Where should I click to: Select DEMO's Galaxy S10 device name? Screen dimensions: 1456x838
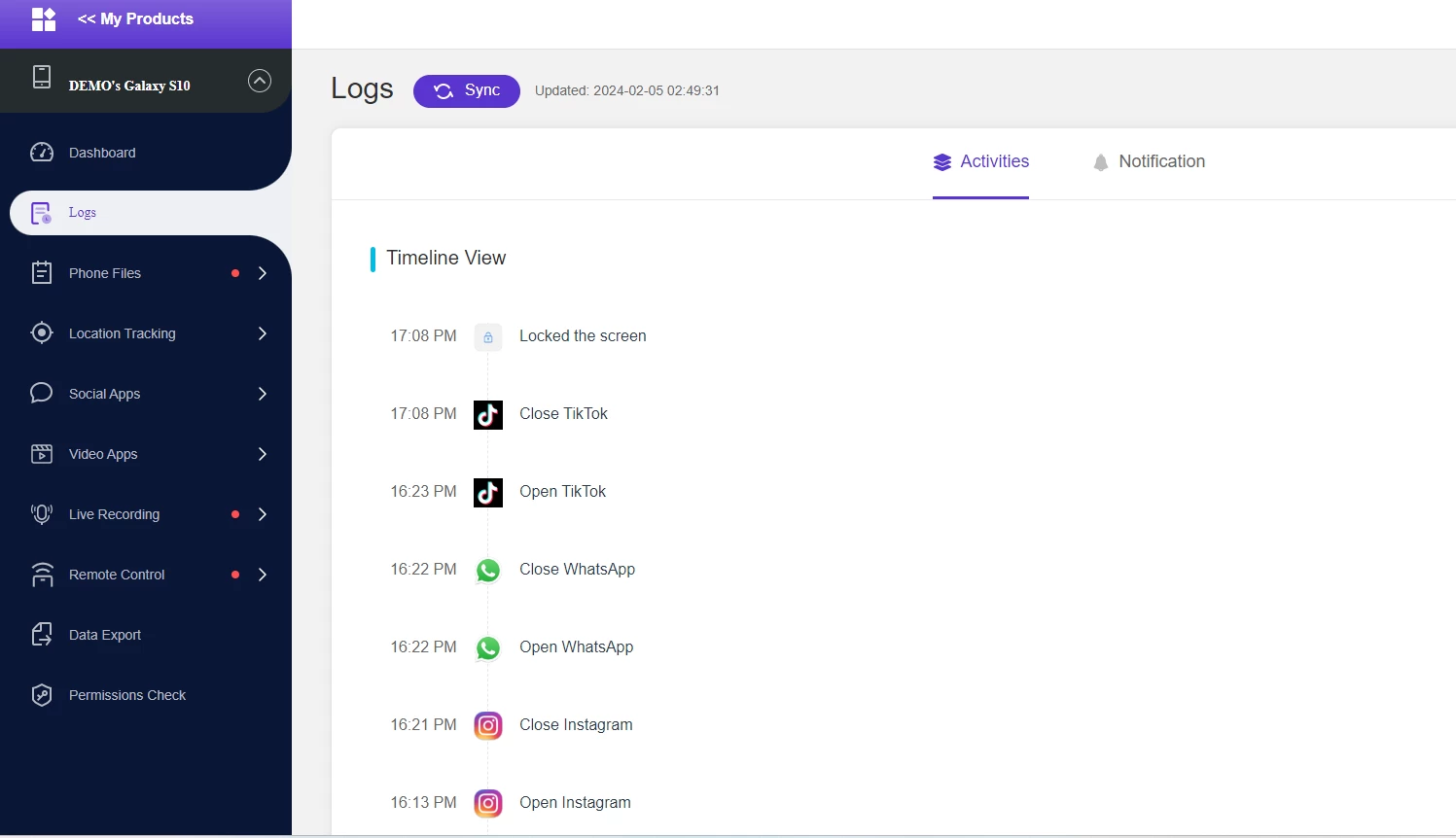coord(129,86)
